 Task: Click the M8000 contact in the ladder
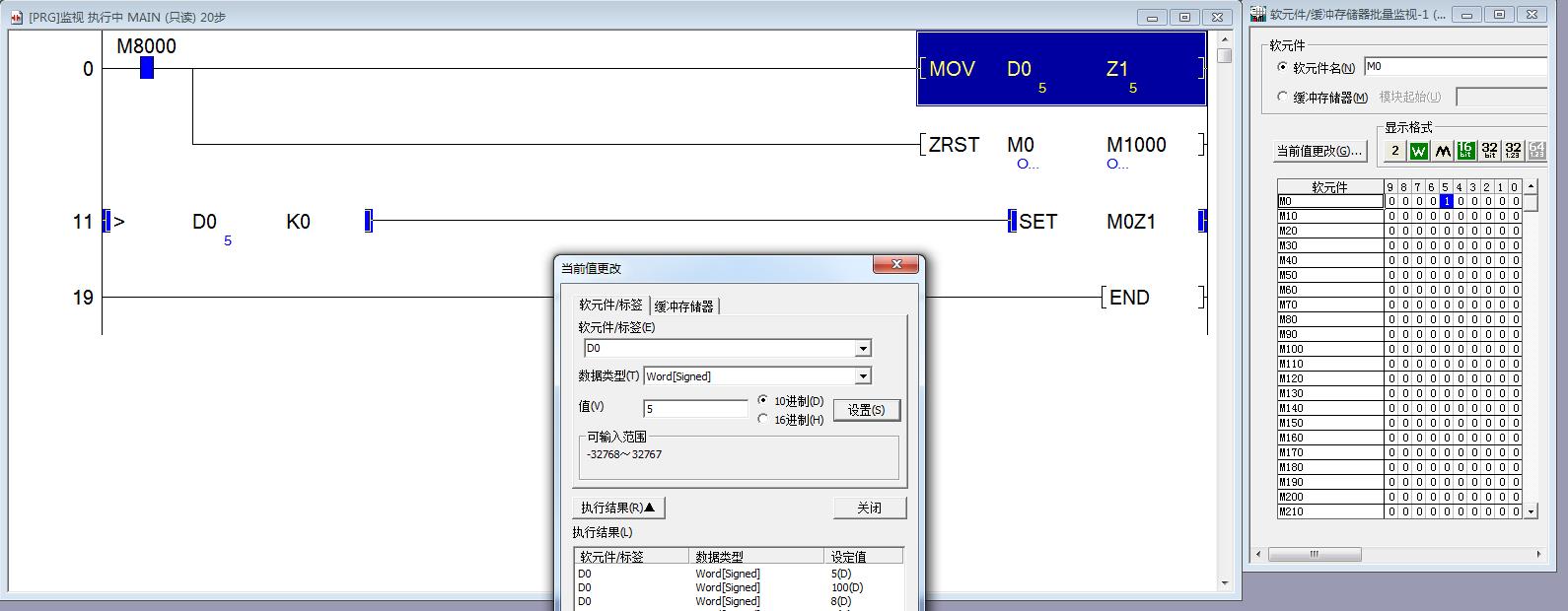(x=147, y=68)
